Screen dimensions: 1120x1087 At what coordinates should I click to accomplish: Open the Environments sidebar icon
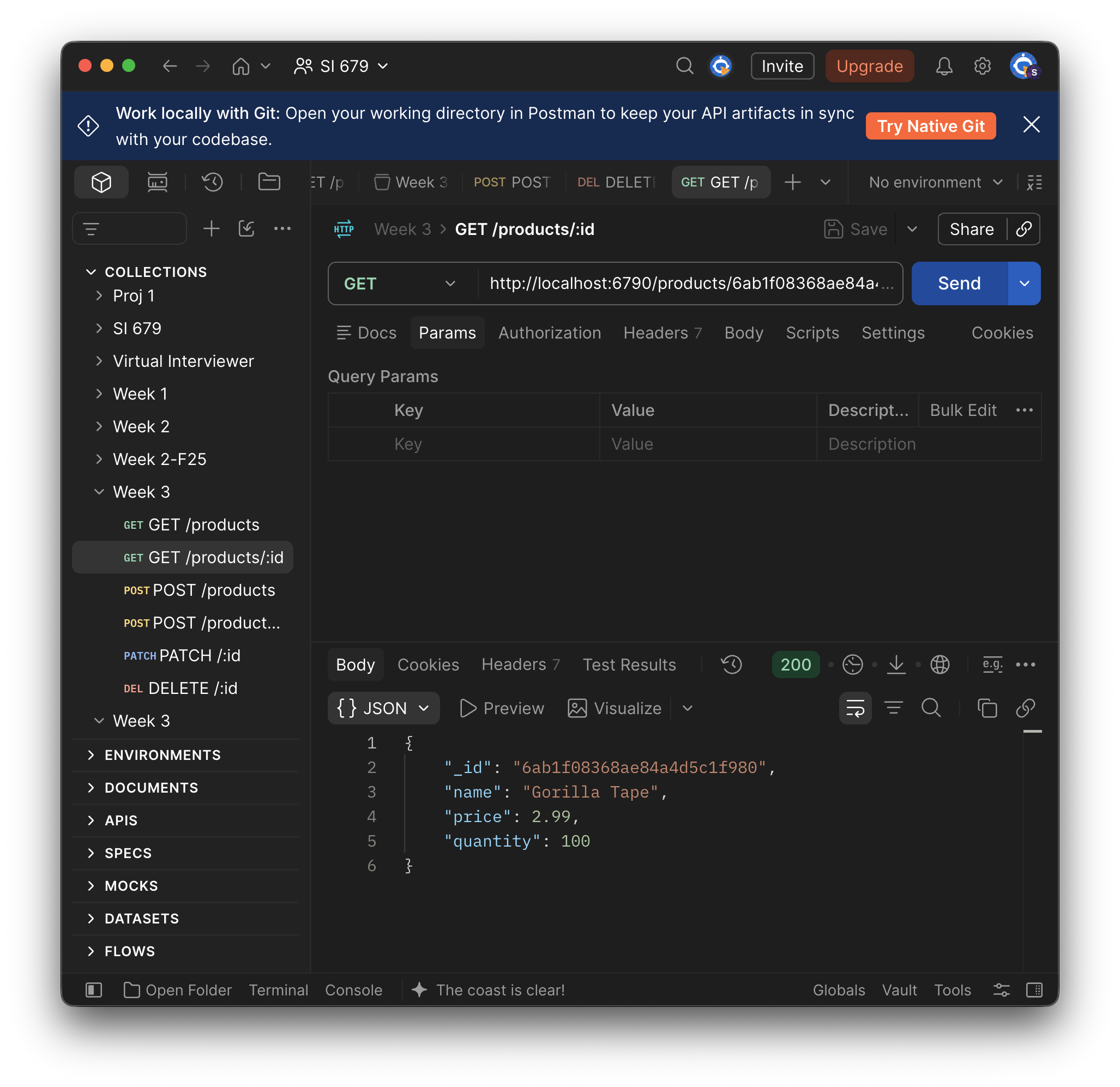pyautogui.click(x=157, y=182)
